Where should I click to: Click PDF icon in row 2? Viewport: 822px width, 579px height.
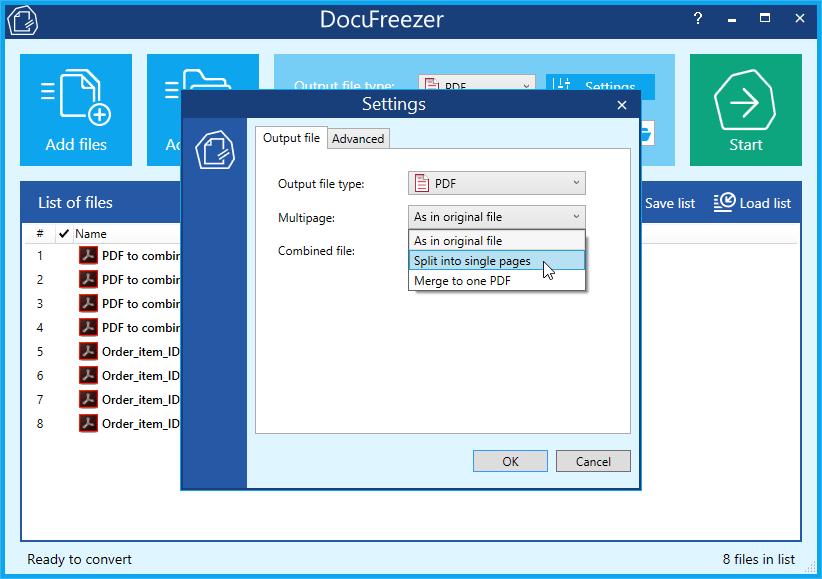88,280
